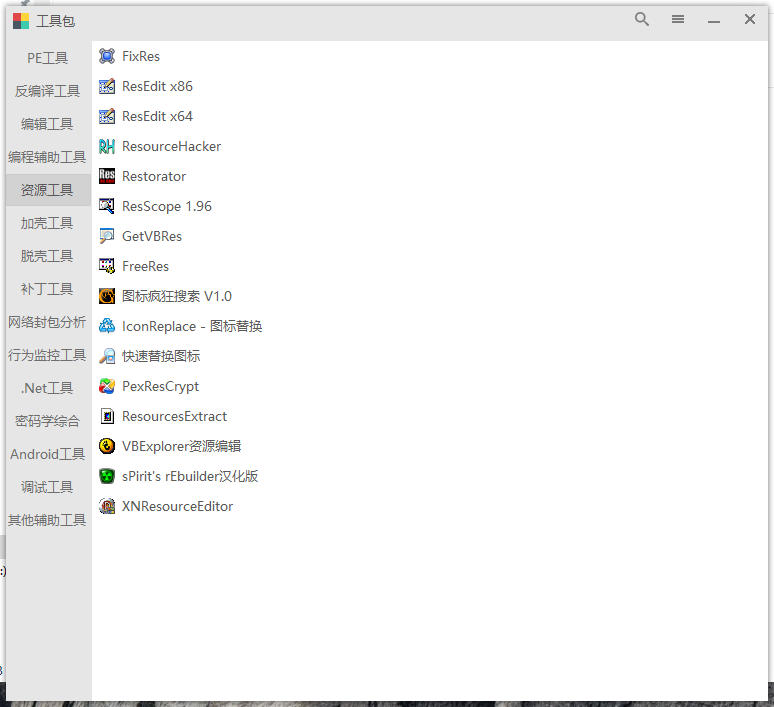Viewport: 774px width, 707px height.
Task: Open the 快速替换图标 entry
Action: click(161, 356)
